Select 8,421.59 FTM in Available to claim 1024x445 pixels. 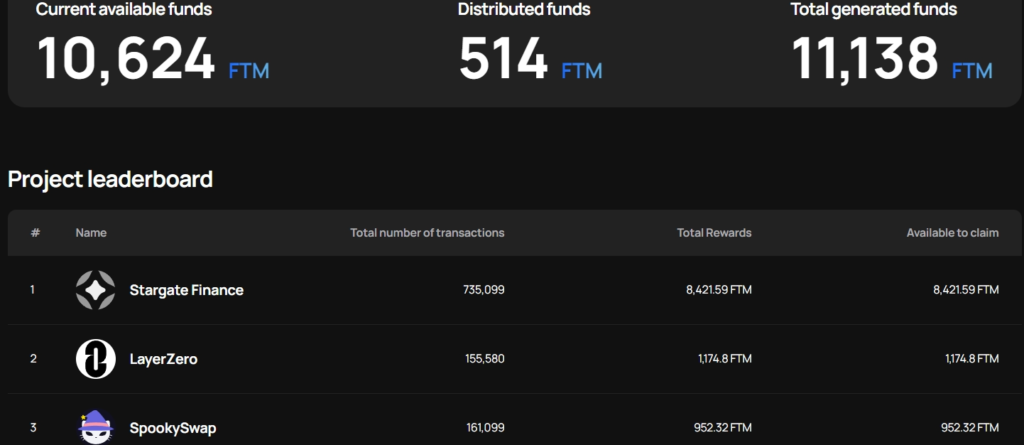[x=966, y=289]
